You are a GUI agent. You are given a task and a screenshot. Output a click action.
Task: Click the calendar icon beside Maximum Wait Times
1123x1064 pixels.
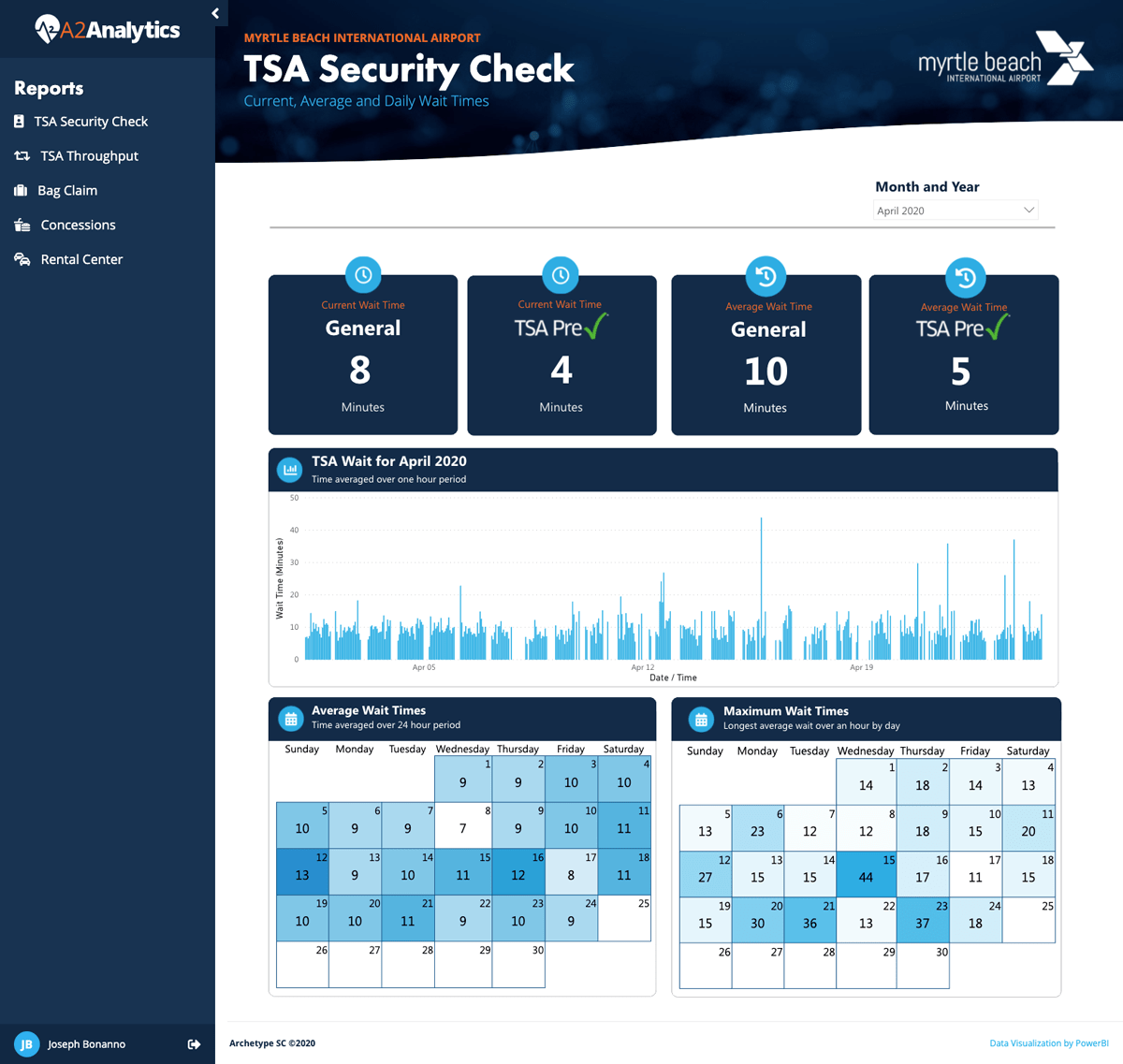click(x=701, y=720)
